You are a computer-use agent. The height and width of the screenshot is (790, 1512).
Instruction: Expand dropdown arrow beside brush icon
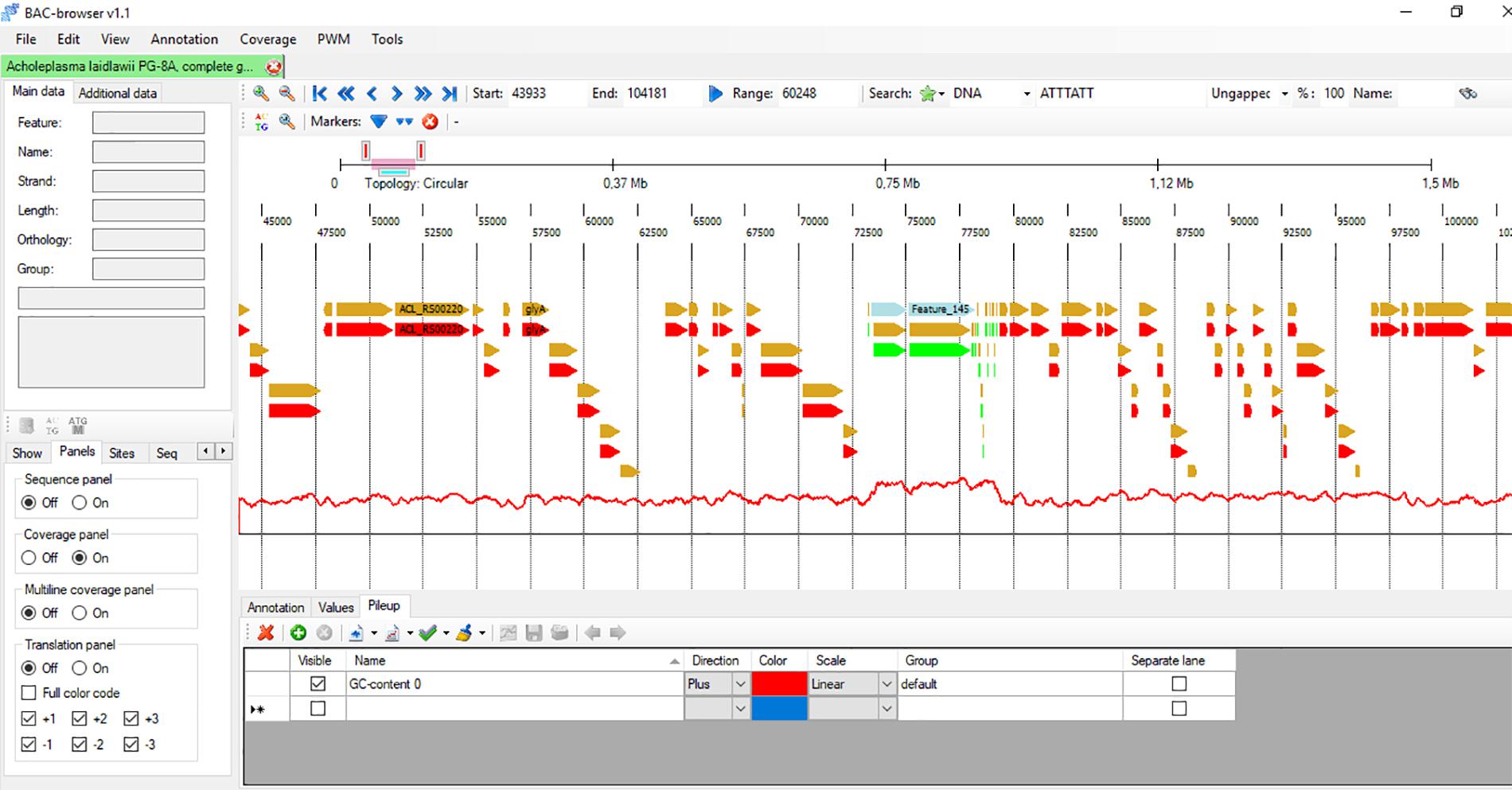tap(482, 633)
